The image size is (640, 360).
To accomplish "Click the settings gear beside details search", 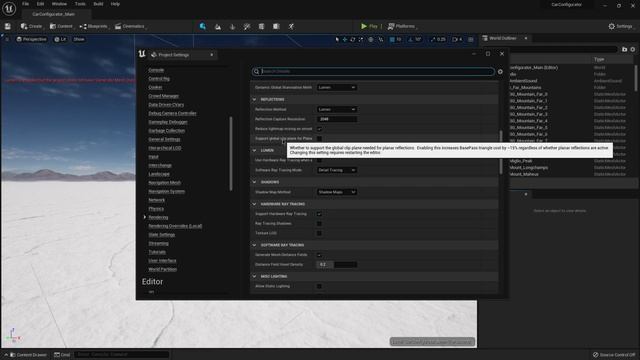I will tap(500, 71).
